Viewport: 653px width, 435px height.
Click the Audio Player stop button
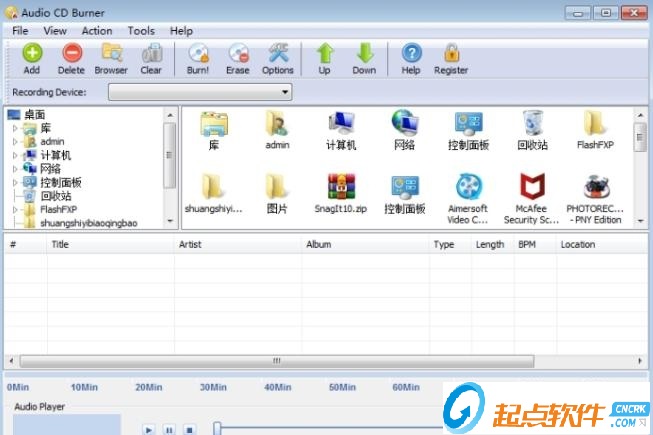(189, 429)
